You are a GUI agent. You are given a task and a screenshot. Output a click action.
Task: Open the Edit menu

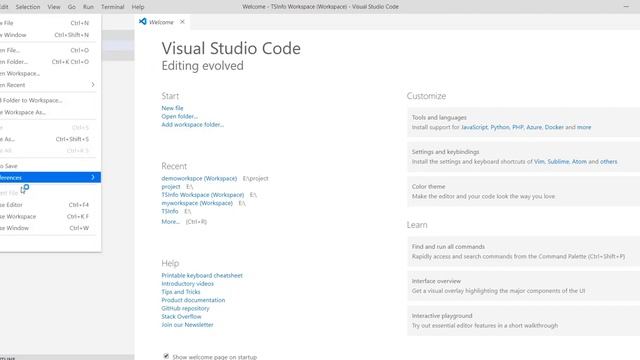tap(4, 7)
